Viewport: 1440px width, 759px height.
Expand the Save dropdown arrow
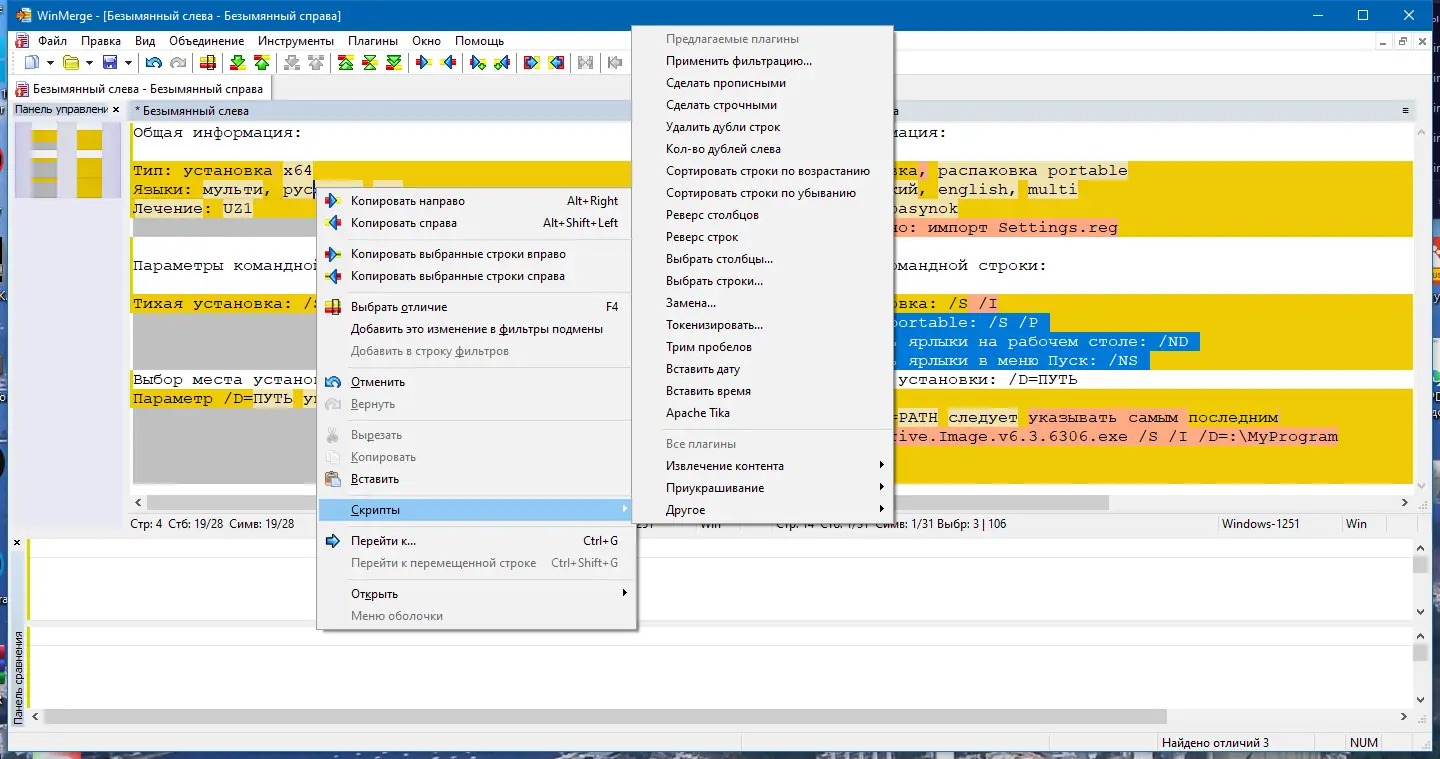(128, 63)
